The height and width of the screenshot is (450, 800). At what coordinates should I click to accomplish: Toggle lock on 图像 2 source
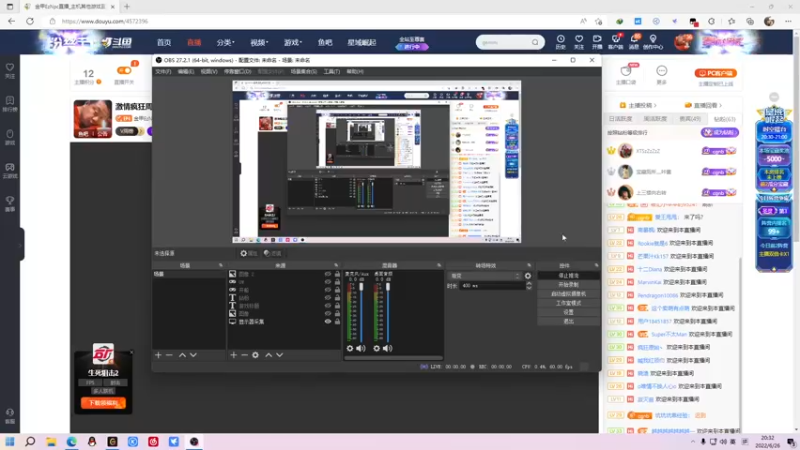pos(337,274)
